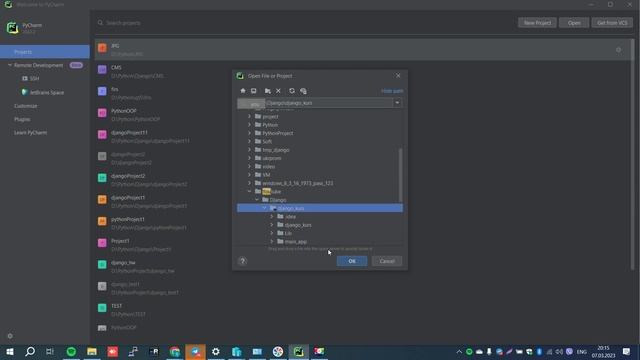Viewport: 640px width, 360px height.
Task: Click the New Folder icon in dialog toolbar
Action: [267, 91]
